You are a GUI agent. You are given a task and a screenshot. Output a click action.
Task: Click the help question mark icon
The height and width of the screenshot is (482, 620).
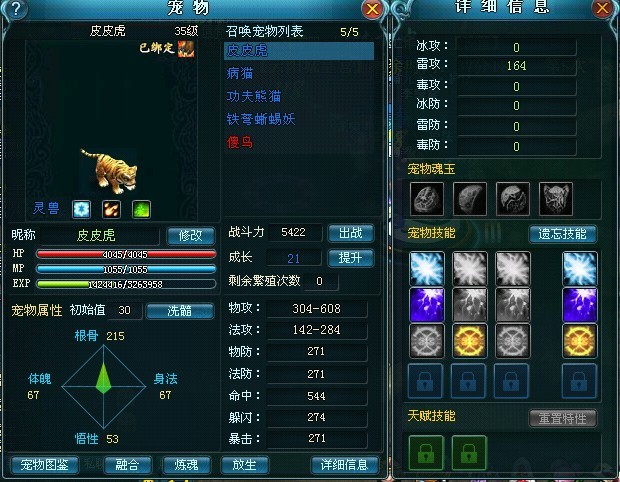[x=15, y=9]
